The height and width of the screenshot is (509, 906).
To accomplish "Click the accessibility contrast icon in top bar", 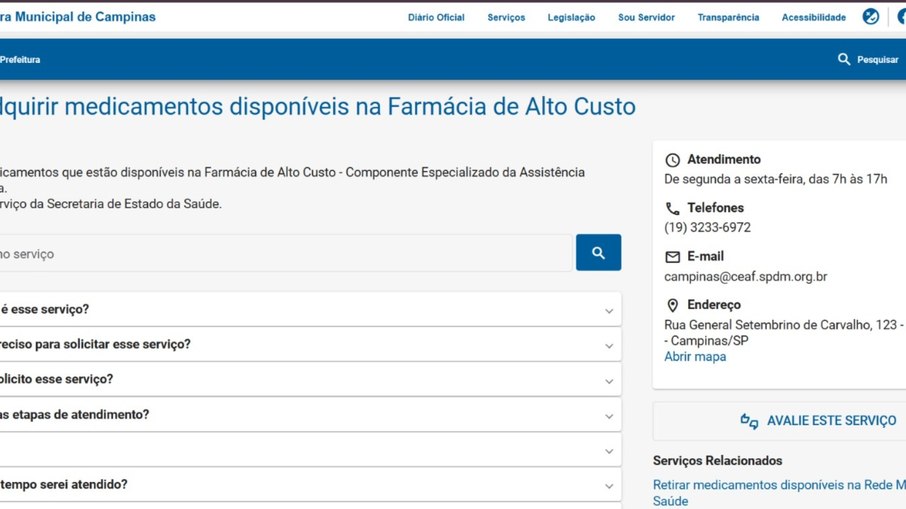I will click(870, 17).
